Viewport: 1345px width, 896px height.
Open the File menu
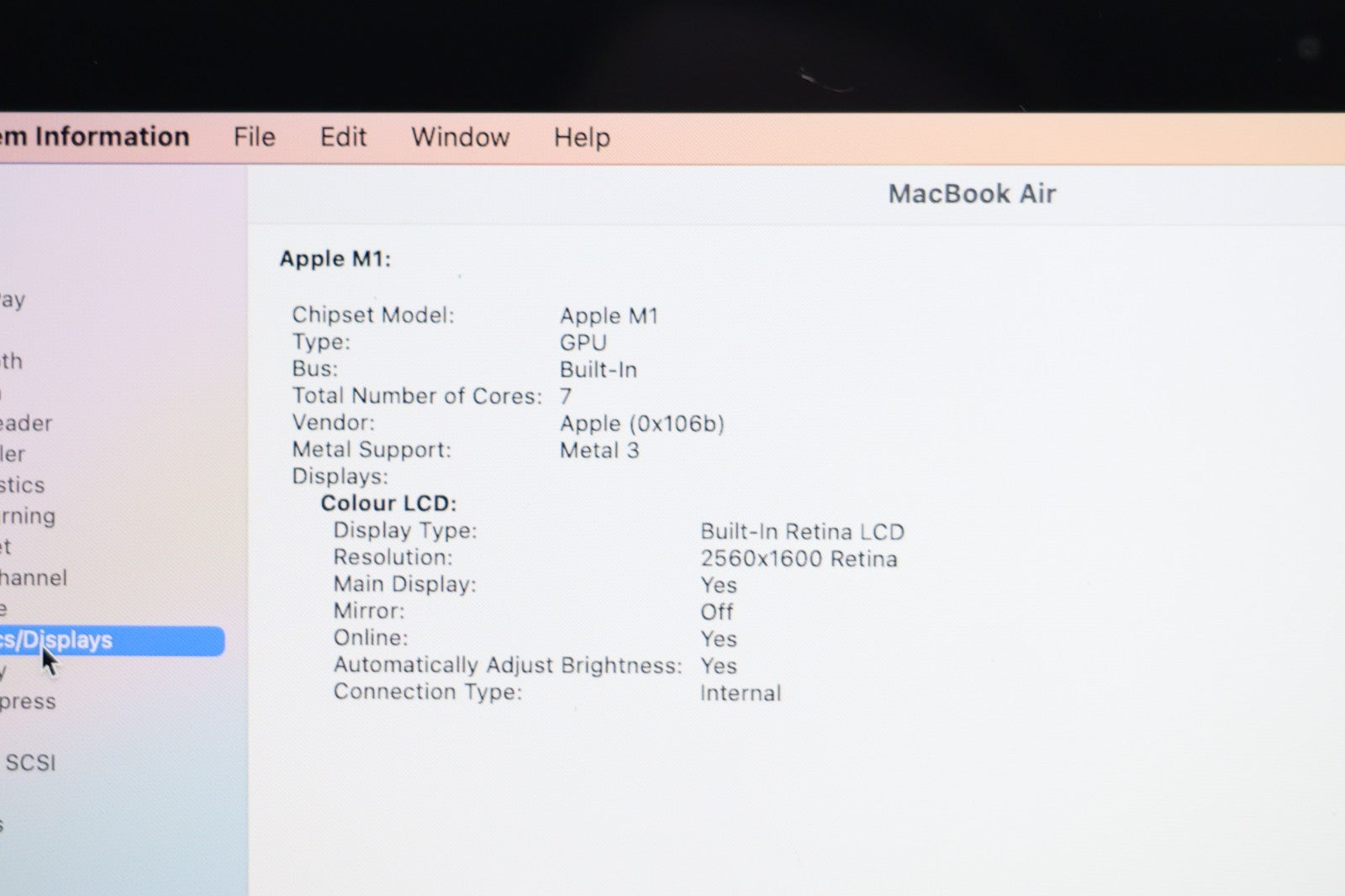coord(254,137)
